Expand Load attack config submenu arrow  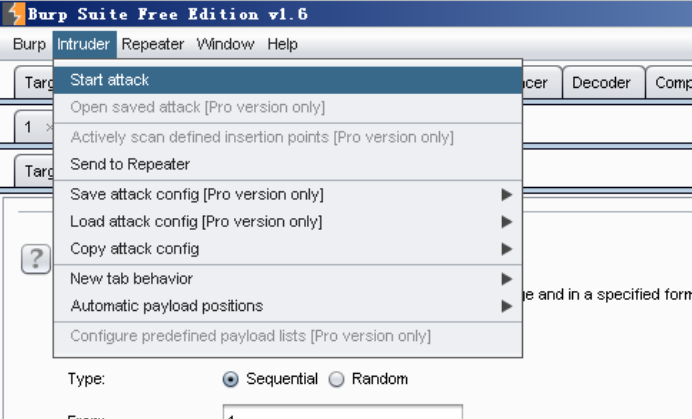tap(507, 222)
